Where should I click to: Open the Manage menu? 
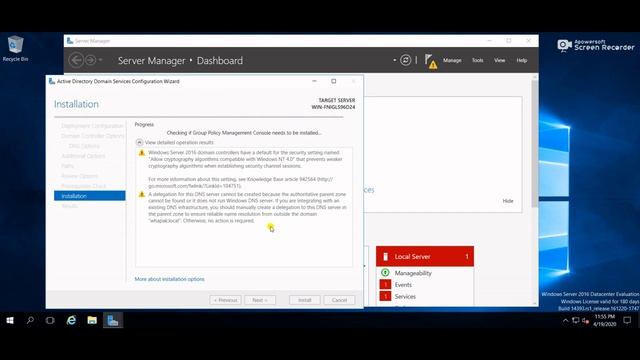[452, 60]
